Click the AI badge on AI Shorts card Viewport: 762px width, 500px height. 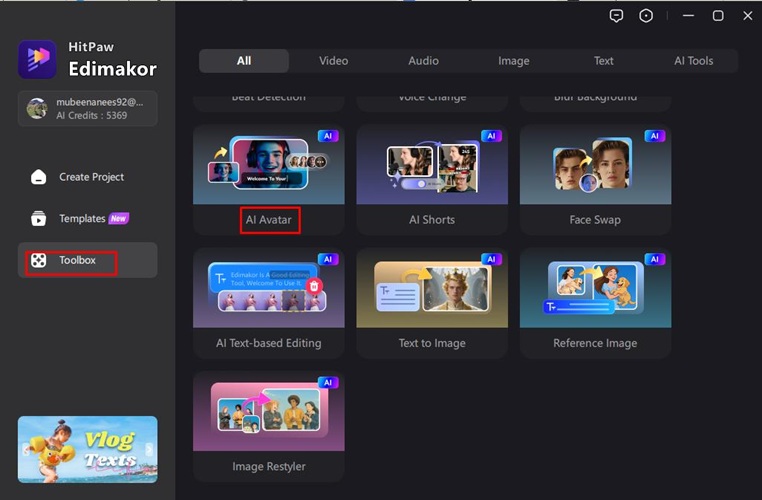tap(491, 136)
